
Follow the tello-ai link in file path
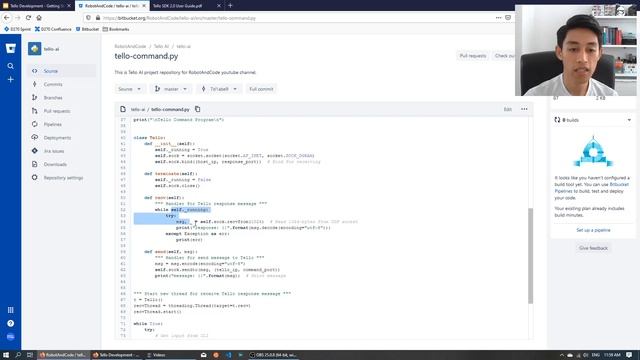click(x=138, y=110)
